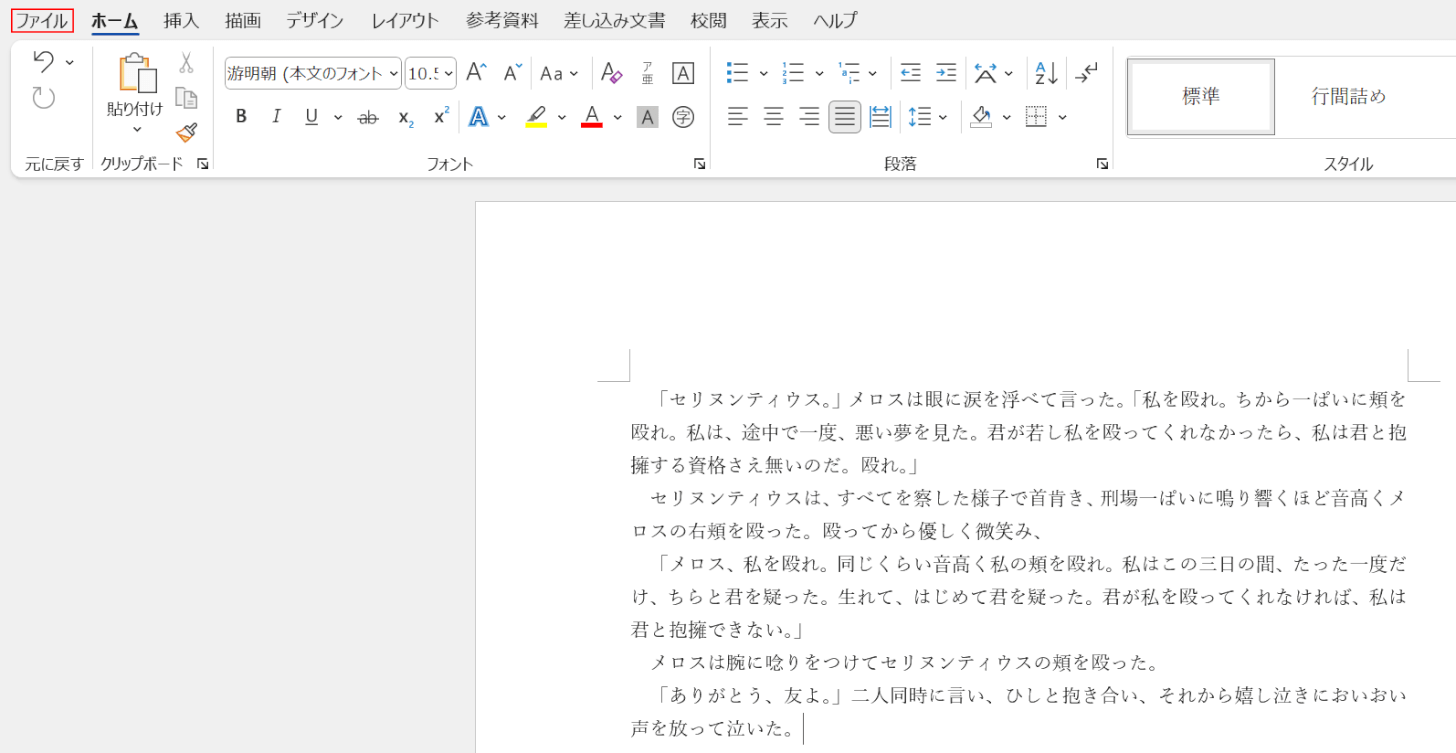Open Change Case Aa dropdown
The height and width of the screenshot is (753, 1456).
[x=559, y=73]
